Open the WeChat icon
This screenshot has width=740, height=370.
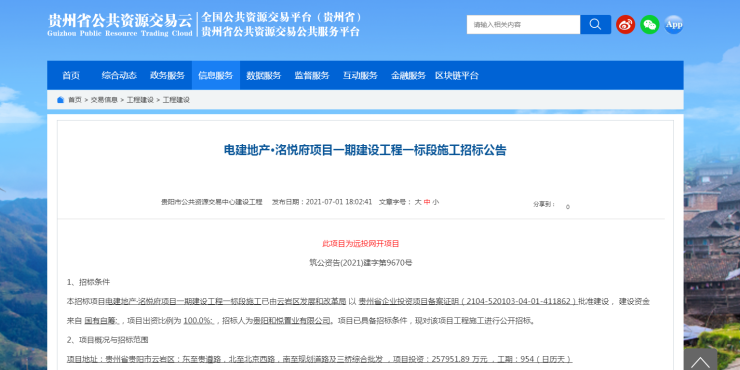[649, 25]
